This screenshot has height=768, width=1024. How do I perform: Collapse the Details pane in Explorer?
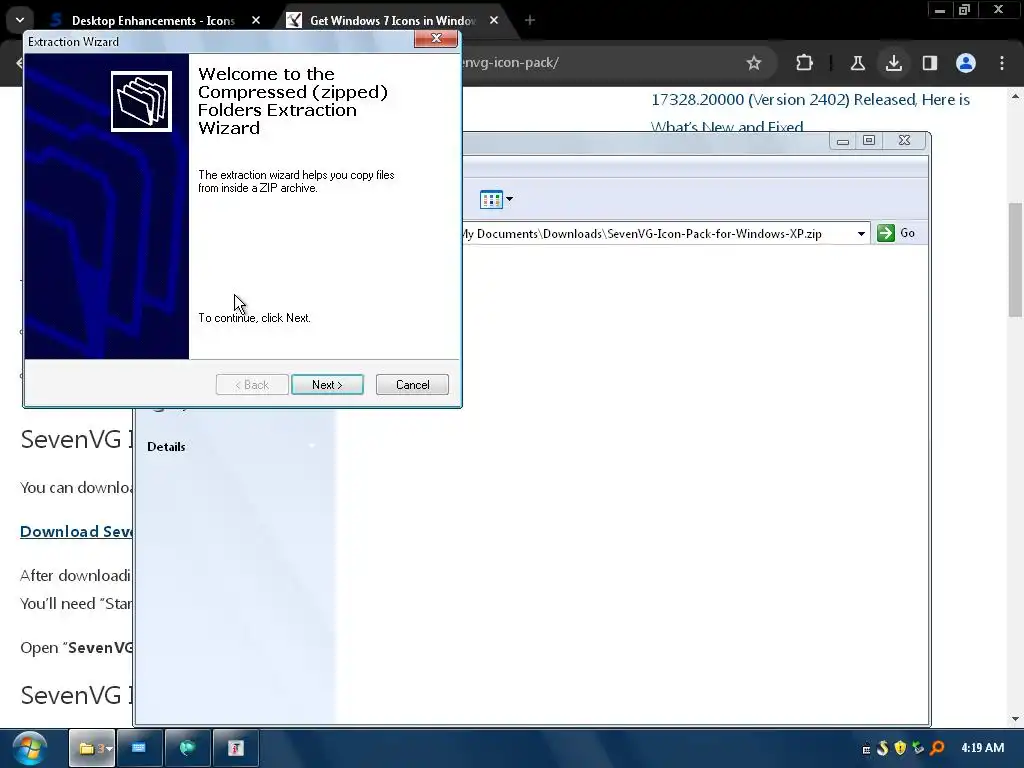pyautogui.click(x=312, y=446)
